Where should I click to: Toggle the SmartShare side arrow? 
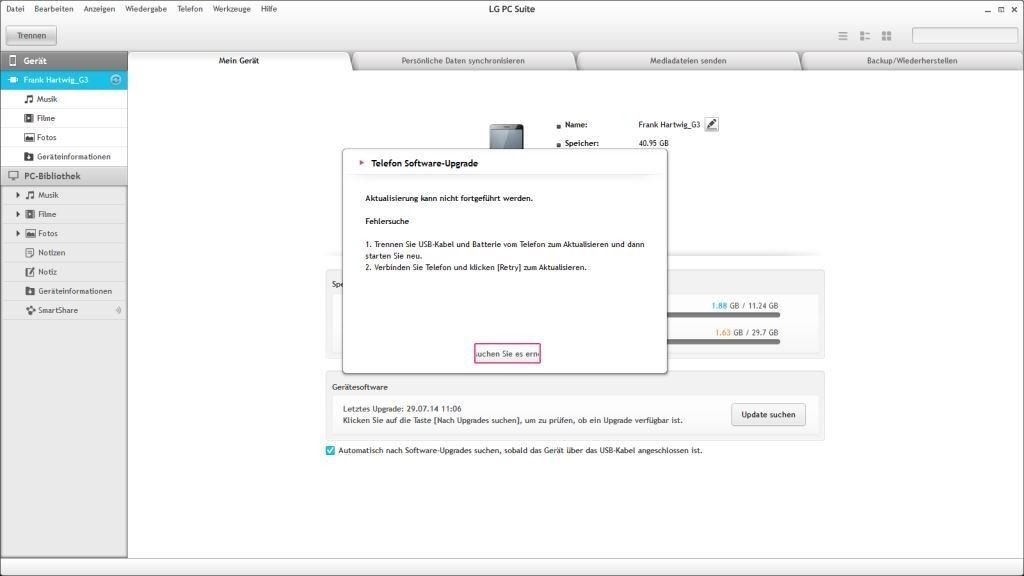point(119,310)
